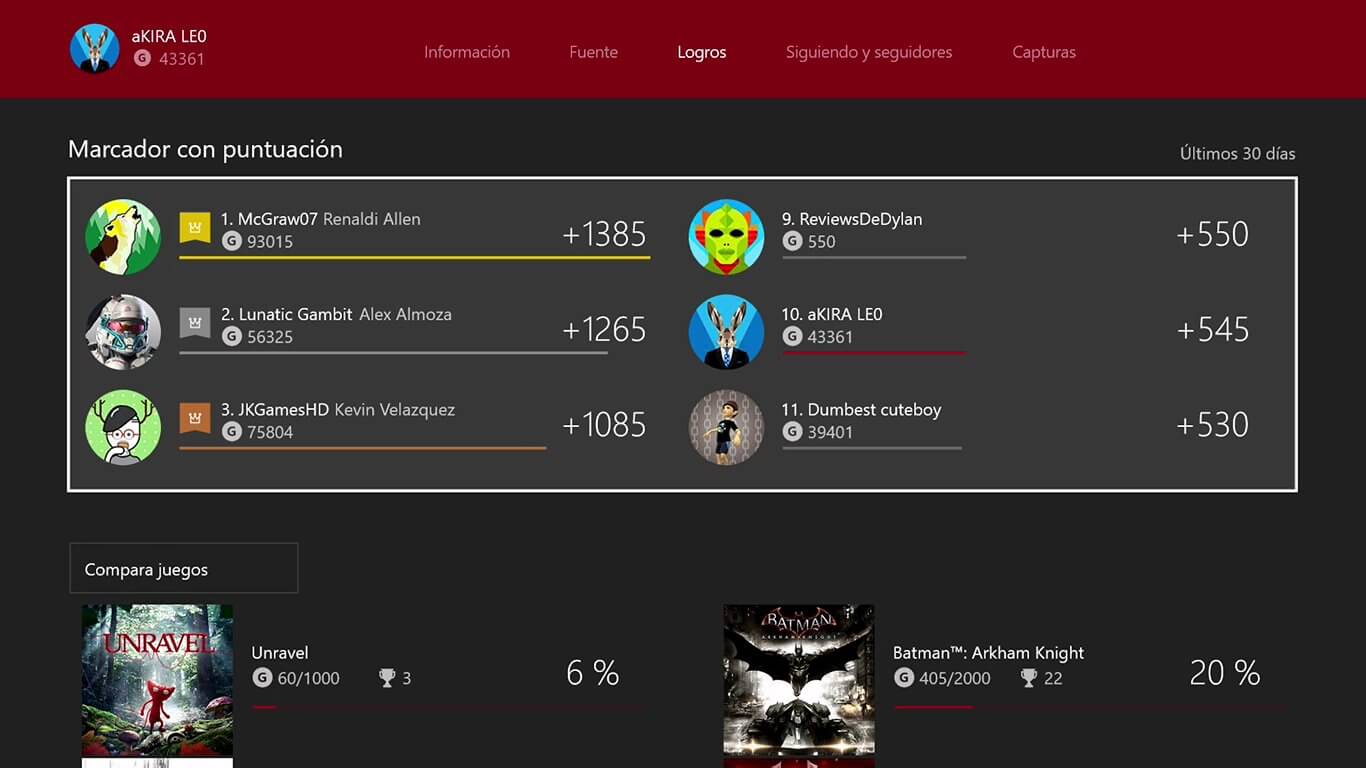
Task: Open aKIRA LE0's rabbit avatar in leaderboard
Action: pyautogui.click(x=726, y=332)
